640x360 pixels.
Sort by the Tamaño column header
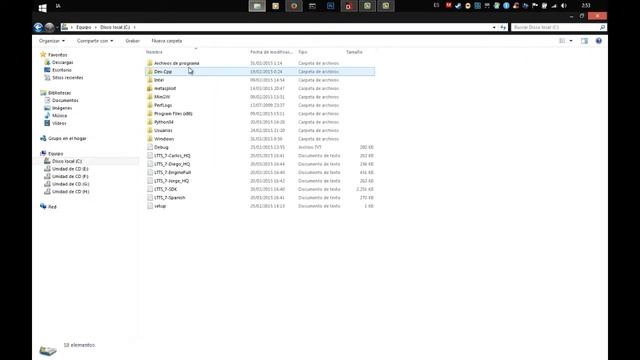click(x=354, y=52)
